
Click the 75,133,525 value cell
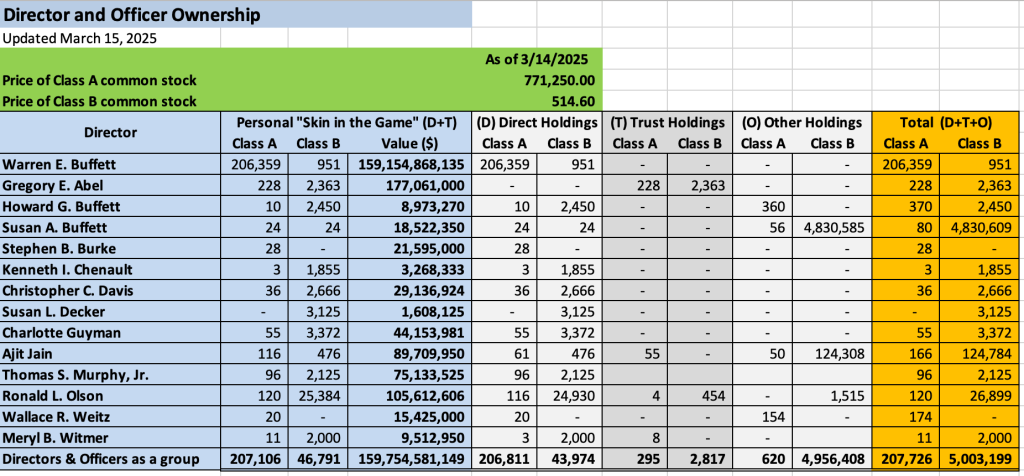pyautogui.click(x=409, y=375)
